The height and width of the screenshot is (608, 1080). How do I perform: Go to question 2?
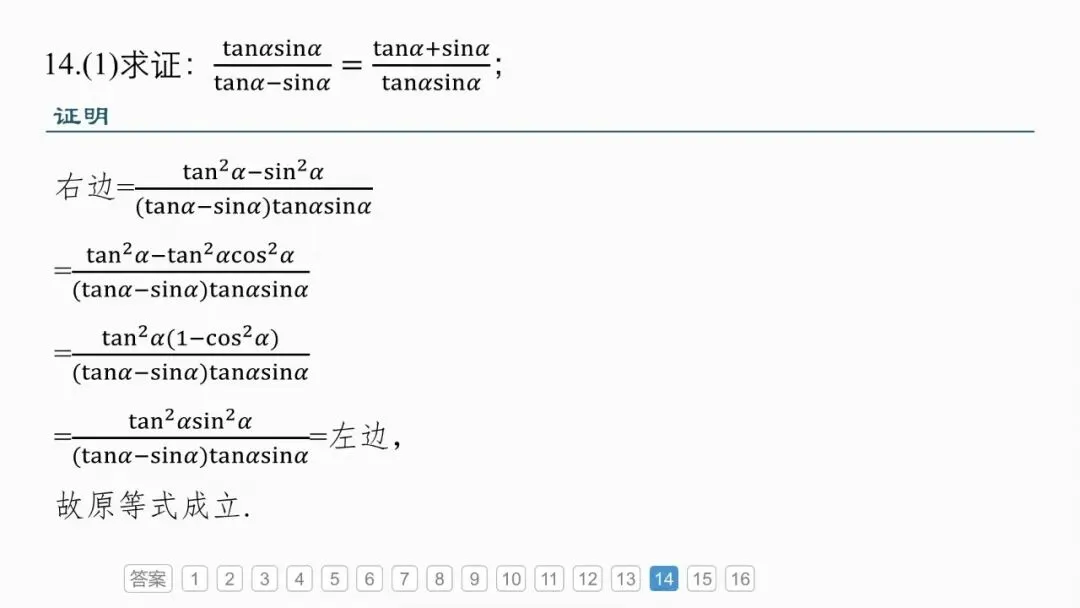coord(229,578)
